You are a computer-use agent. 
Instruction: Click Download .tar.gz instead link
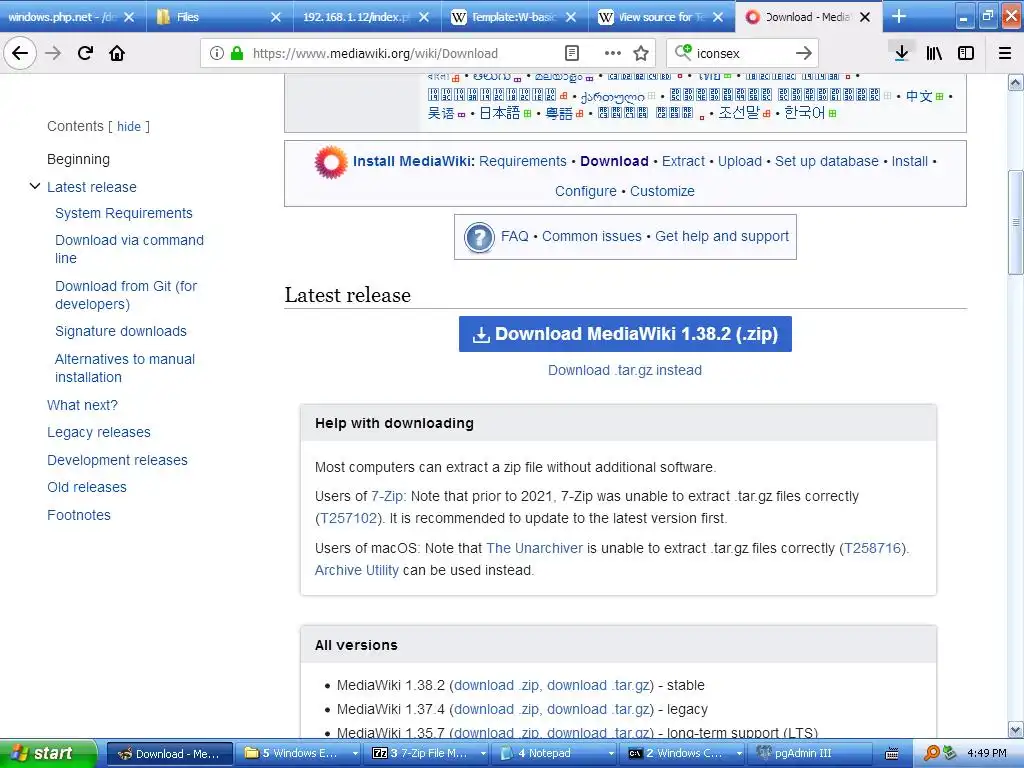click(x=624, y=370)
